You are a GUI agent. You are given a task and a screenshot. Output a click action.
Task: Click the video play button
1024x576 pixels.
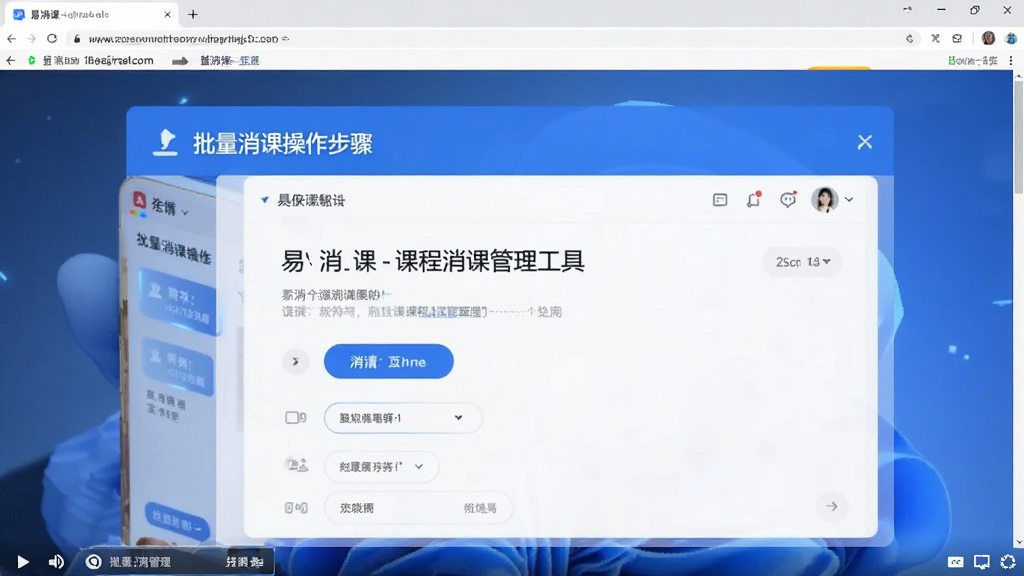23,562
